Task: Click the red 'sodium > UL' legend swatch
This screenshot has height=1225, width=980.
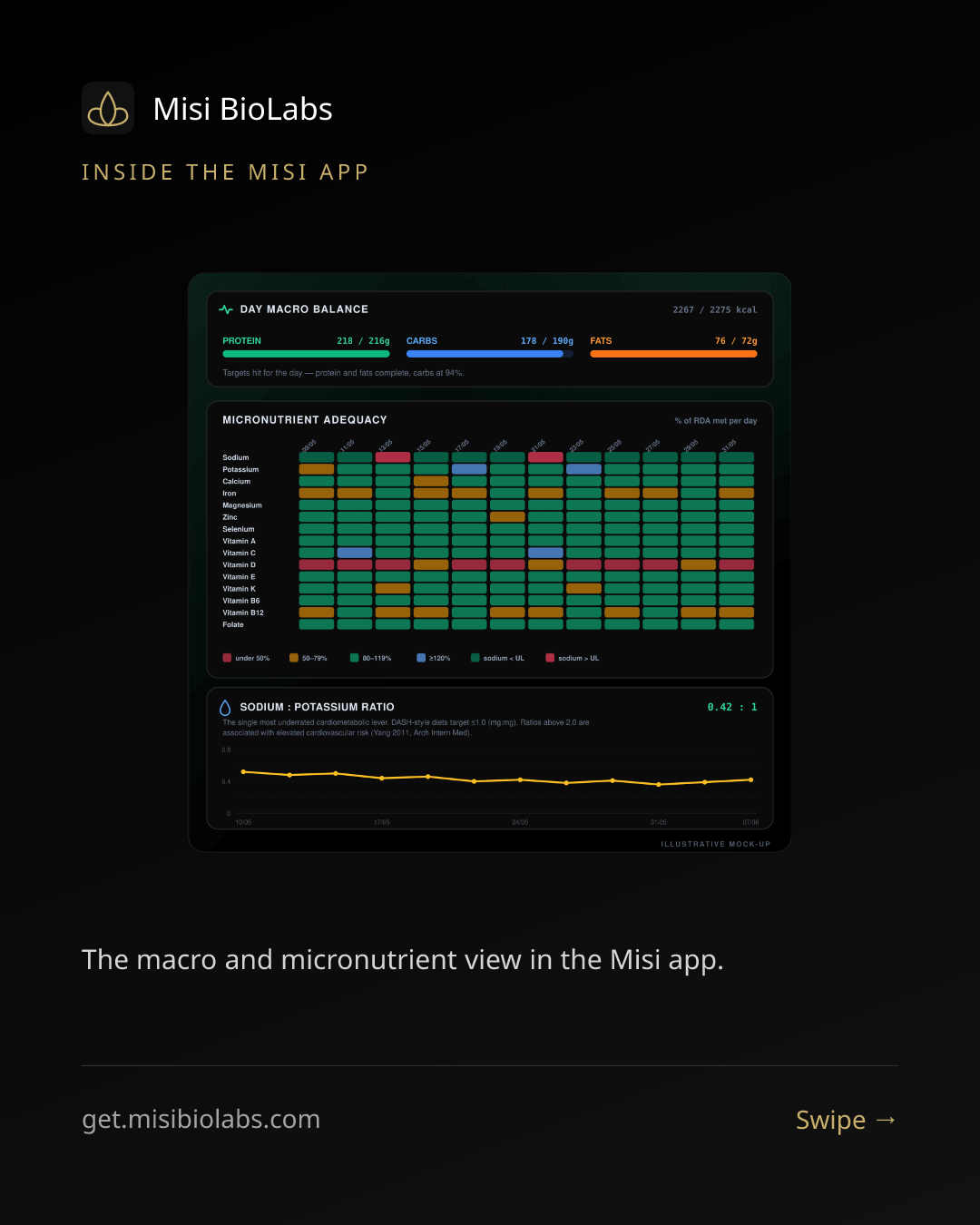Action: click(x=550, y=658)
